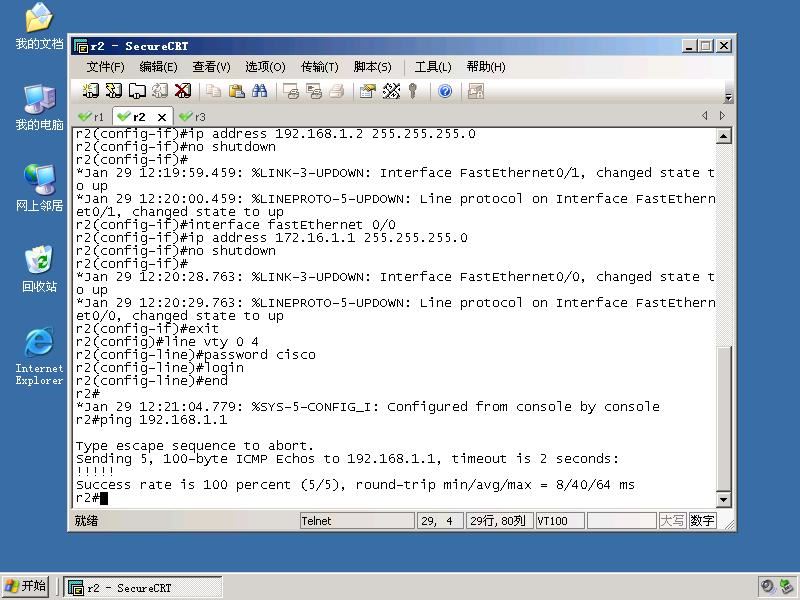Click the Copy toolbar icon

point(213,91)
